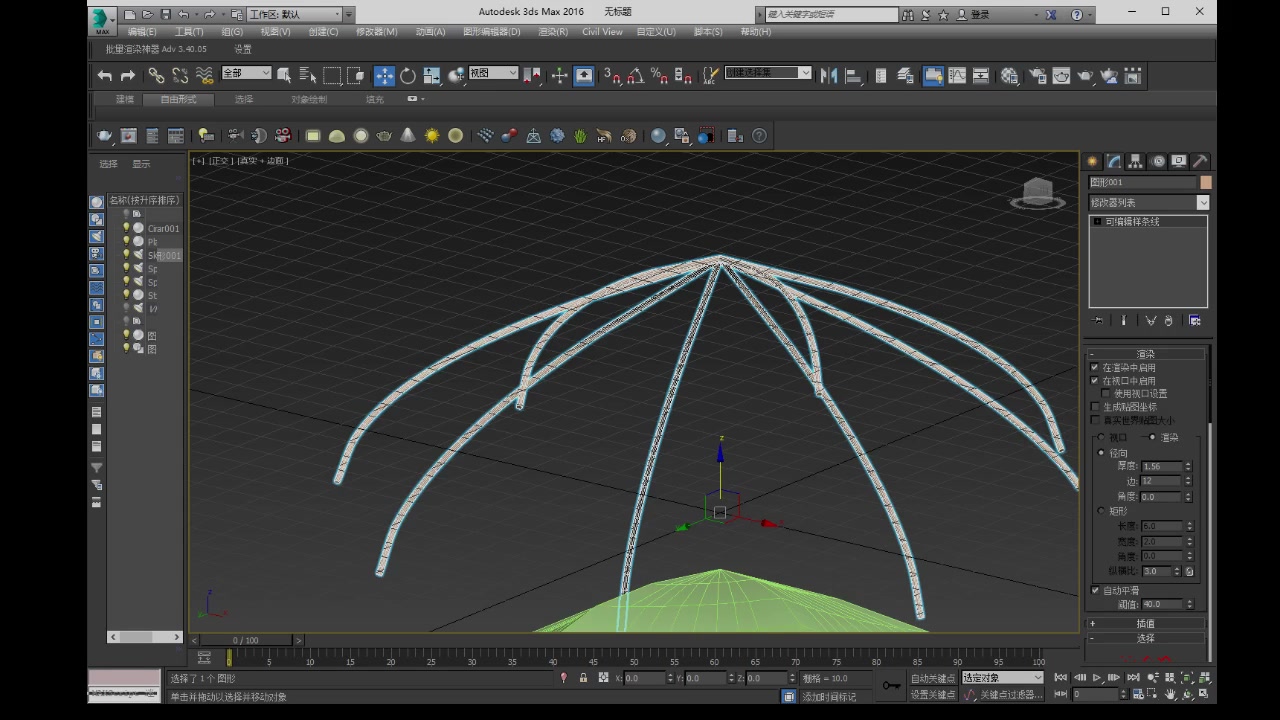Image resolution: width=1280 pixels, height=720 pixels.
Task: Select the 径向 radio button
Action: (1102, 453)
